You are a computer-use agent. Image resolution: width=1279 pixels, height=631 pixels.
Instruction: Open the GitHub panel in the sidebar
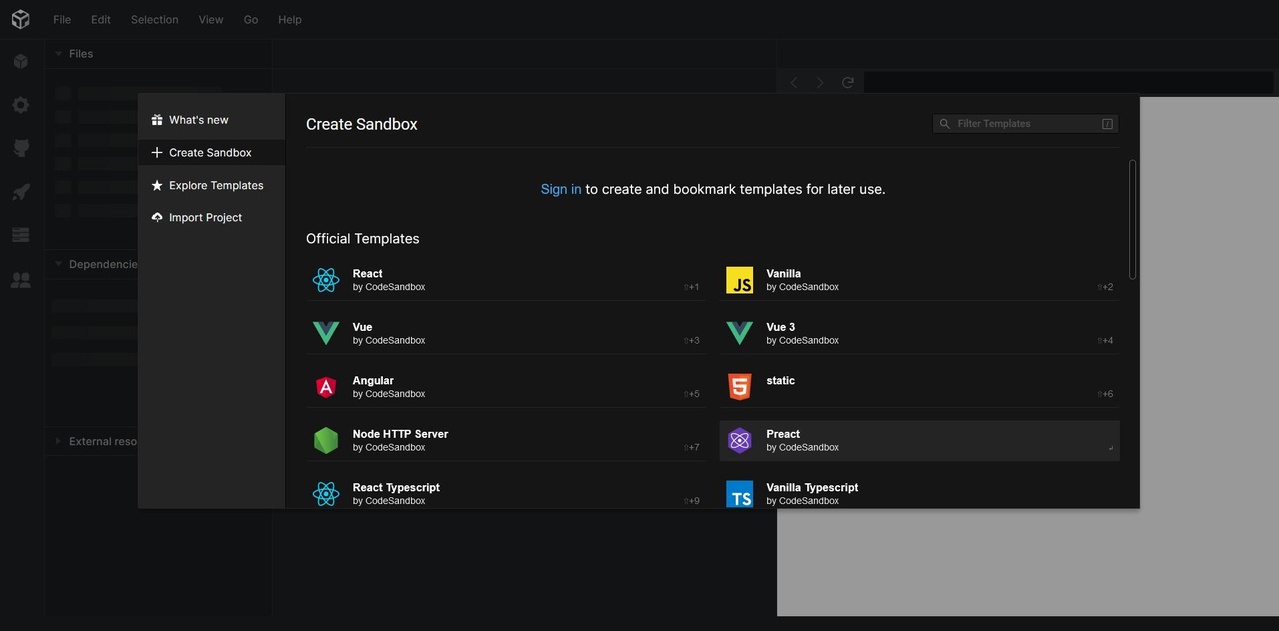20,148
